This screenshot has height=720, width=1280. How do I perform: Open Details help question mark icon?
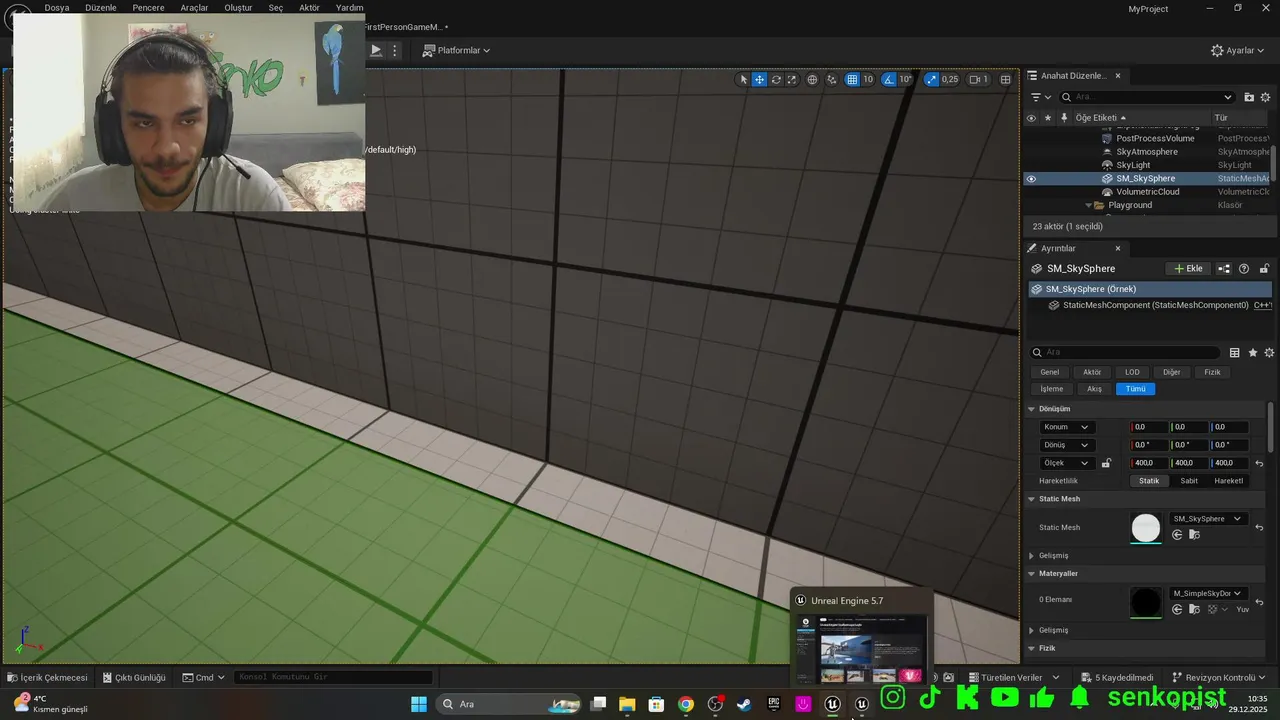click(x=1244, y=268)
